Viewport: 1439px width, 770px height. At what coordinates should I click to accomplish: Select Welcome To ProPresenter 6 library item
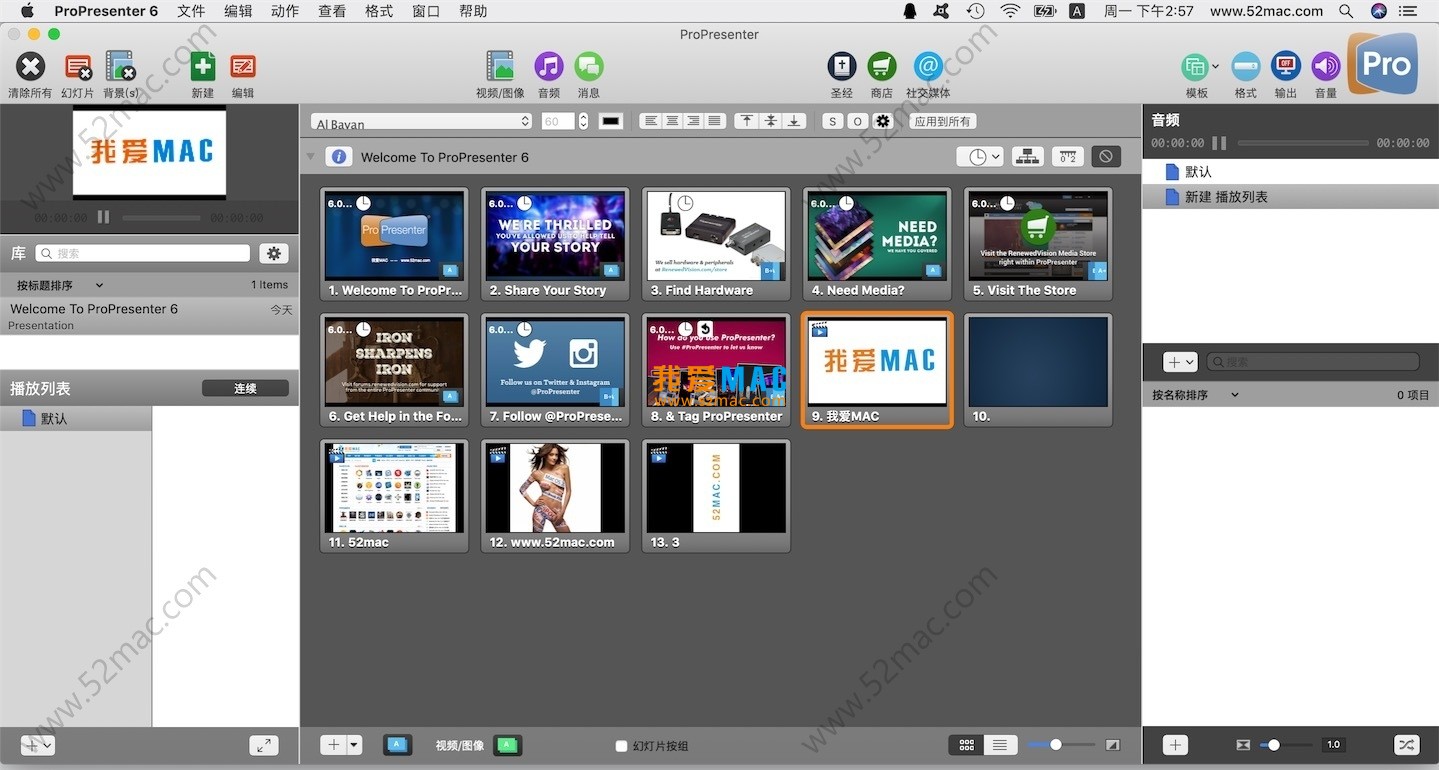(x=150, y=316)
